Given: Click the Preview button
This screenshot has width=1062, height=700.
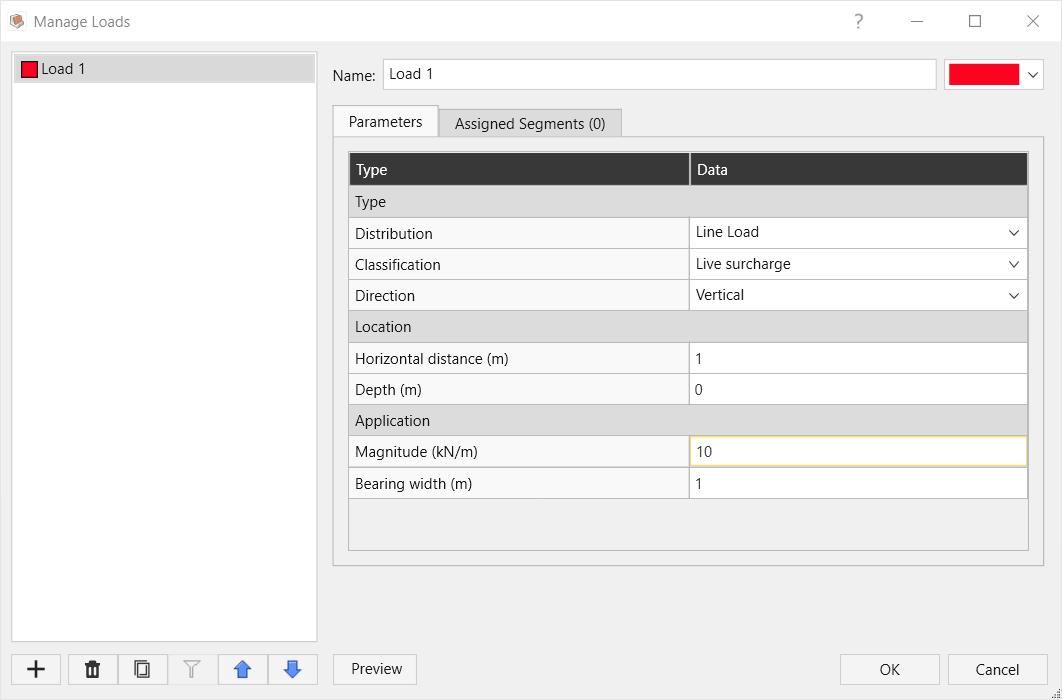Looking at the screenshot, I should [377, 670].
